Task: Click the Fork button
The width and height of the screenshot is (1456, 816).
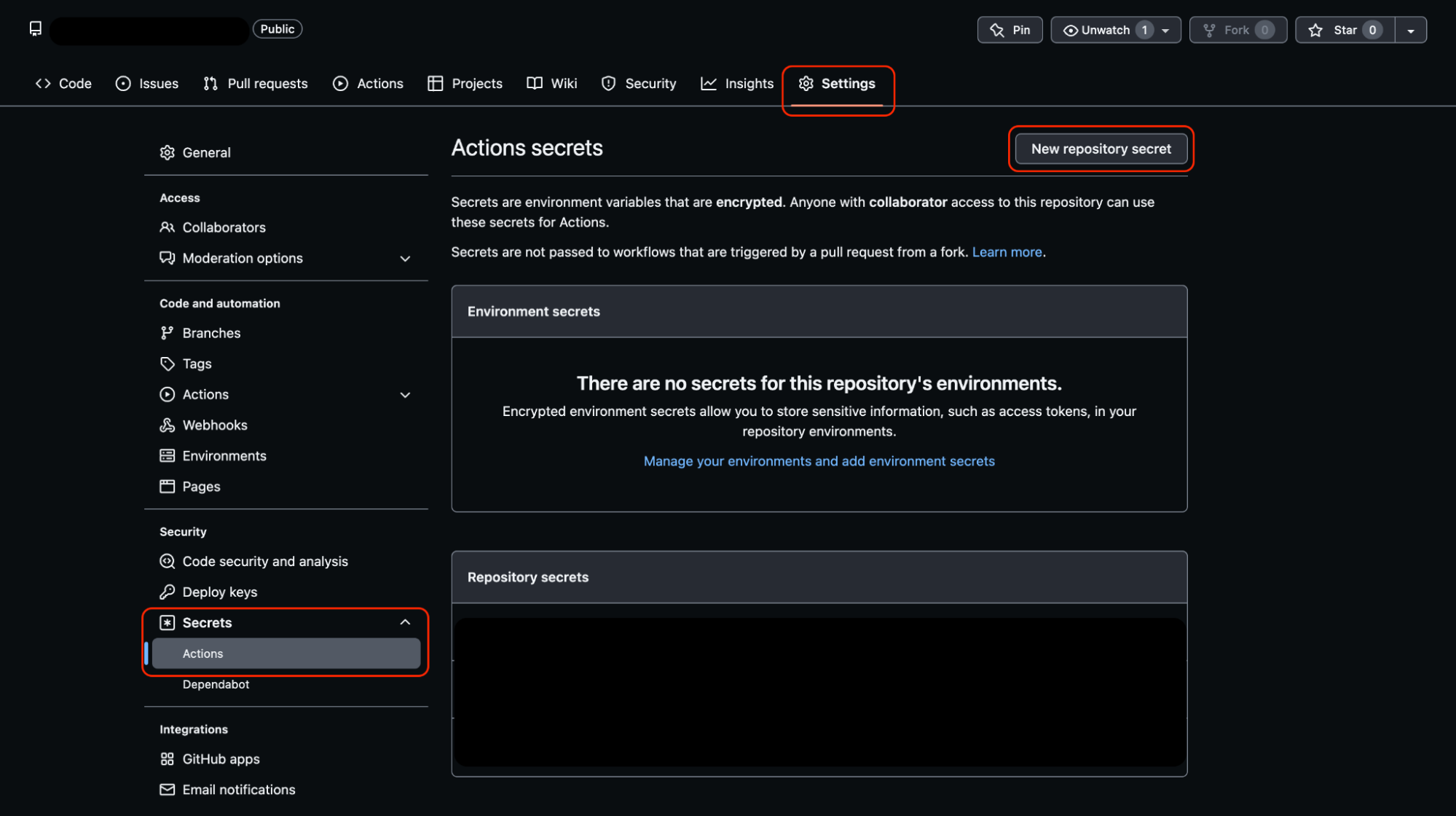Action: point(1238,30)
